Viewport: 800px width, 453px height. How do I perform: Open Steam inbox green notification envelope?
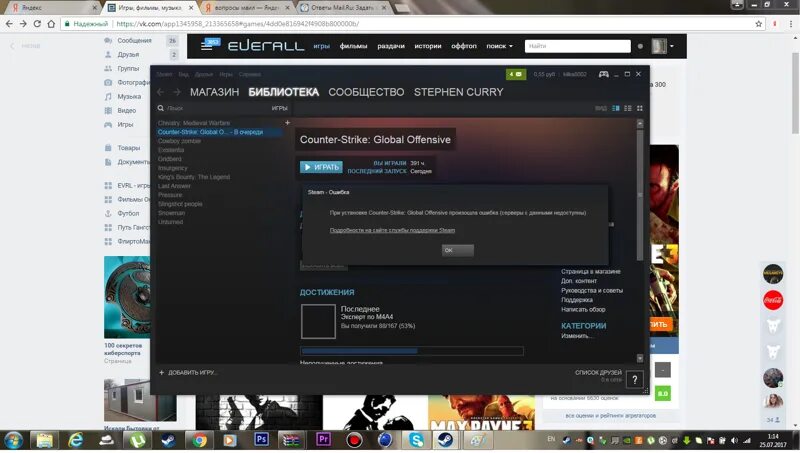point(516,74)
